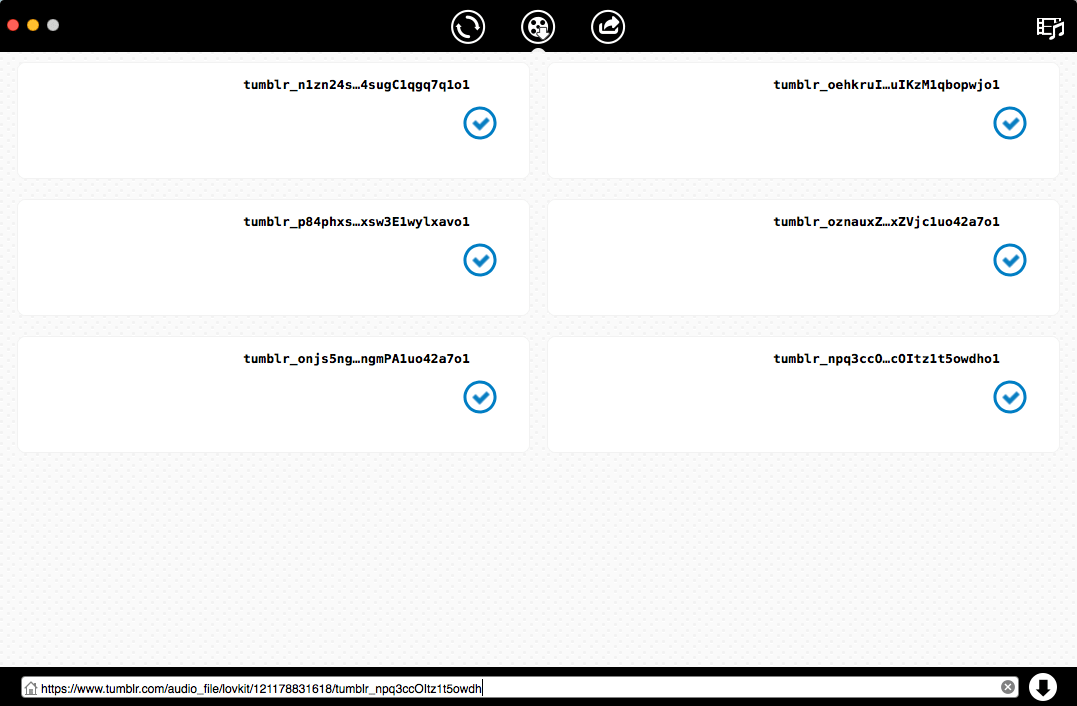Image resolution: width=1077 pixels, height=706 pixels.
Task: Clear the URL field with the X button
Action: (x=1008, y=687)
